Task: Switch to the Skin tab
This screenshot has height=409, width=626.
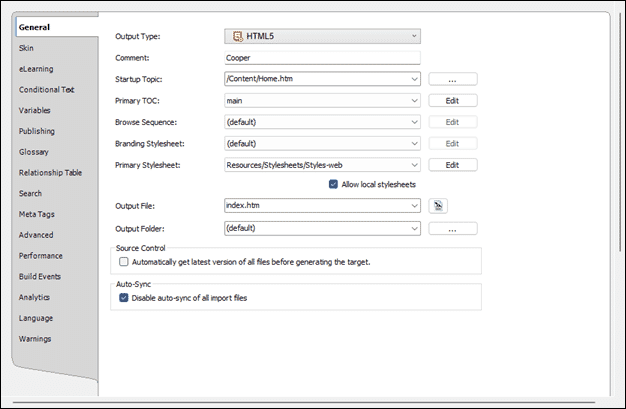Action: [26, 48]
